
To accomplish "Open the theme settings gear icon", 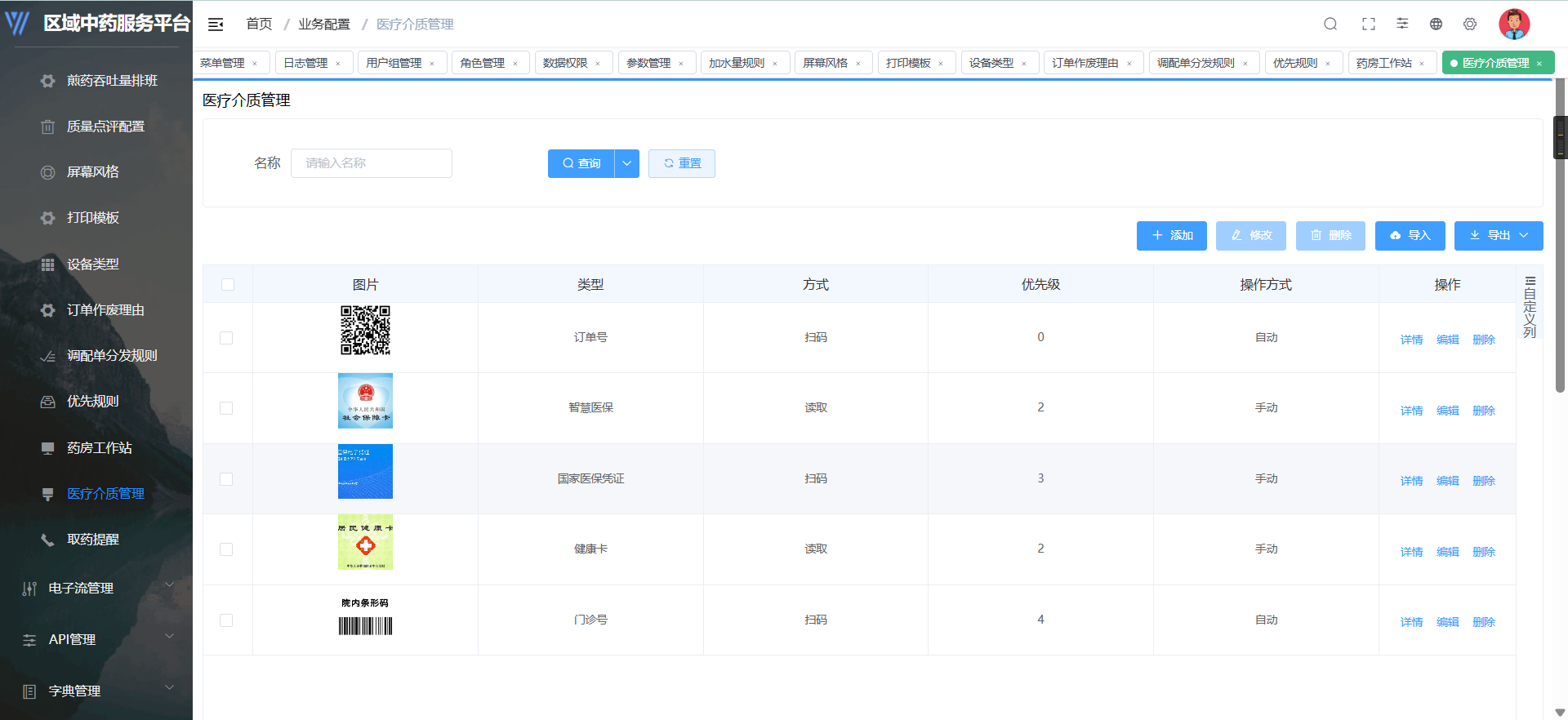I will (1470, 24).
